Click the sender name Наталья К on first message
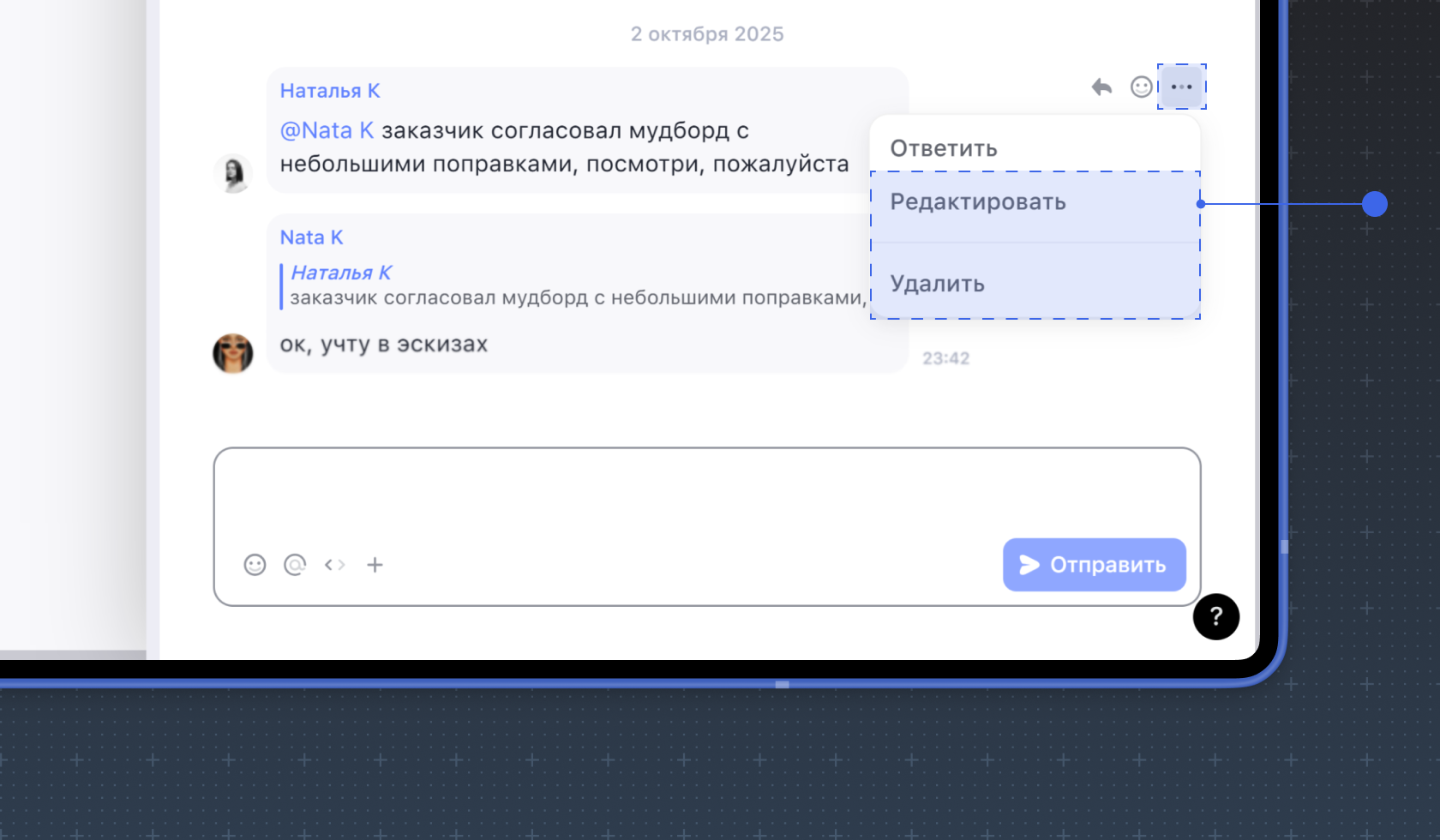Viewport: 1440px width, 840px height. [x=330, y=91]
